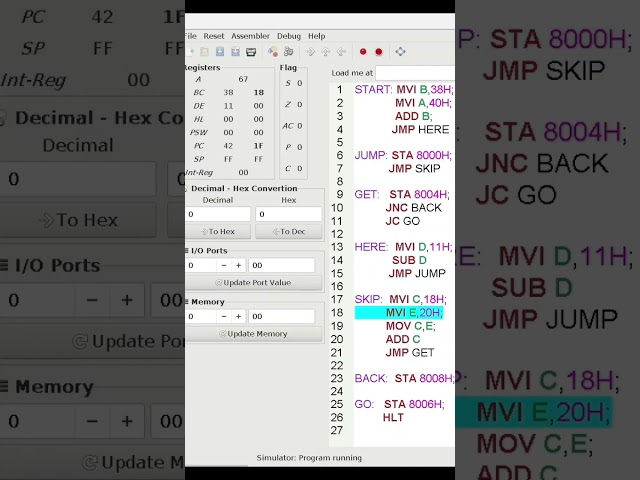
Task: Click code line 'ADD C'
Action: pos(403,339)
